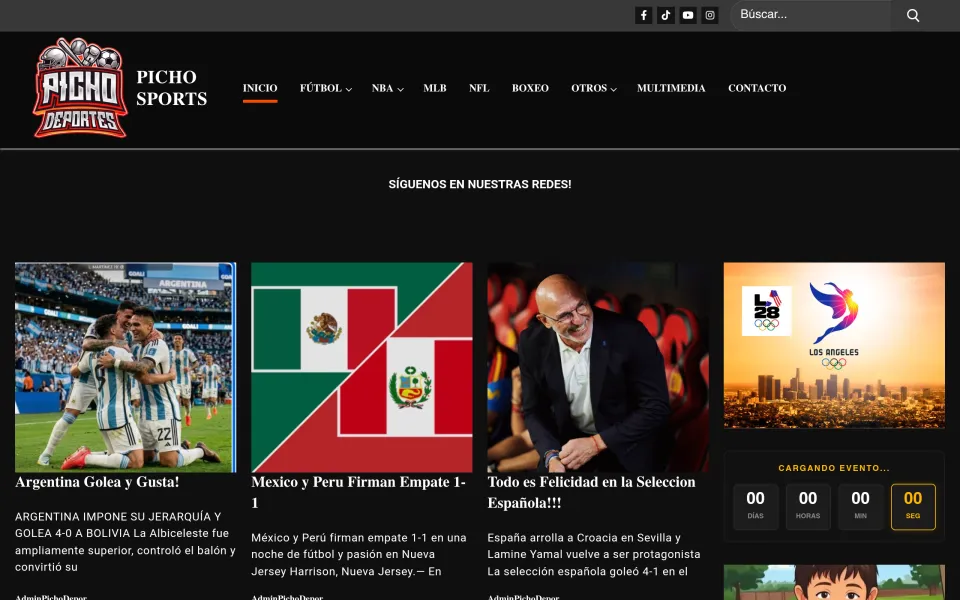
Task: Click the 'CARGANDO EVENTO...' countdown label
Action: coord(834,468)
